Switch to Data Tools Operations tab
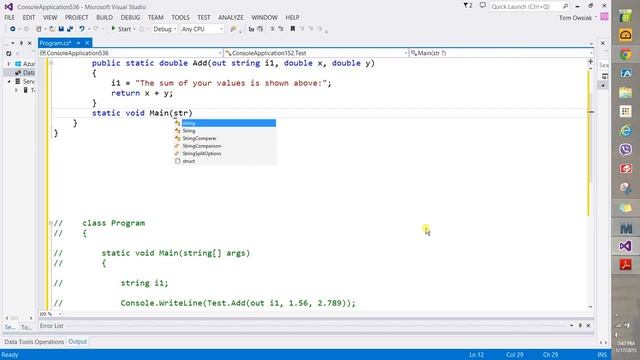This screenshot has width=640, height=360. (x=34, y=342)
